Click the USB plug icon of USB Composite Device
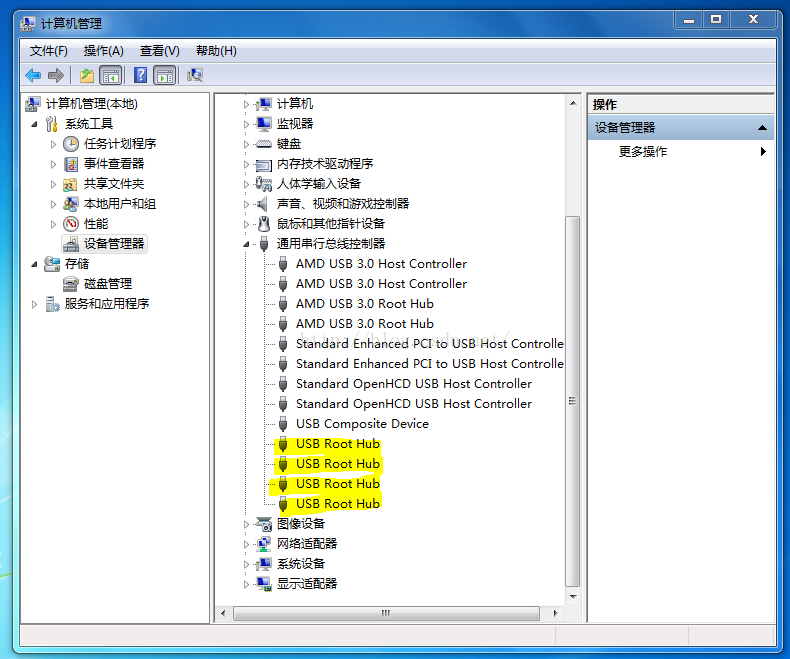The height and width of the screenshot is (659, 790). 283,424
